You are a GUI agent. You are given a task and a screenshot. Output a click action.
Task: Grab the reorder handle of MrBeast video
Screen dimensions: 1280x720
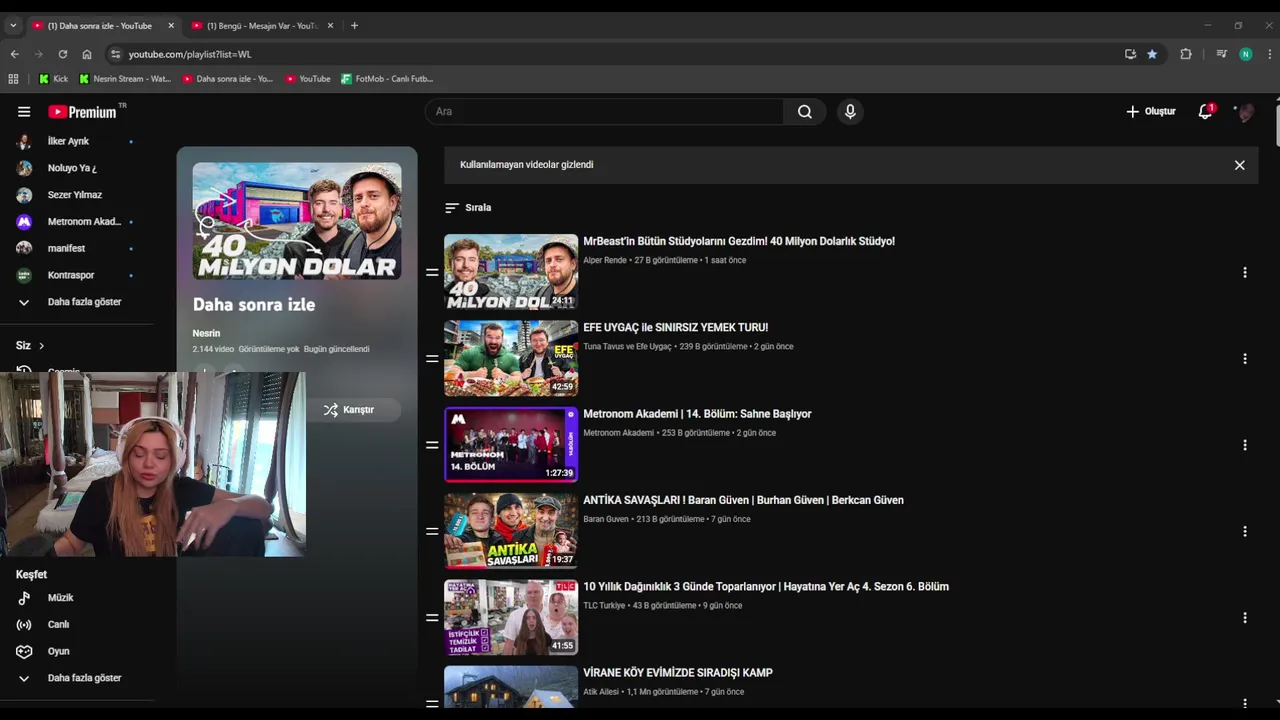point(432,272)
